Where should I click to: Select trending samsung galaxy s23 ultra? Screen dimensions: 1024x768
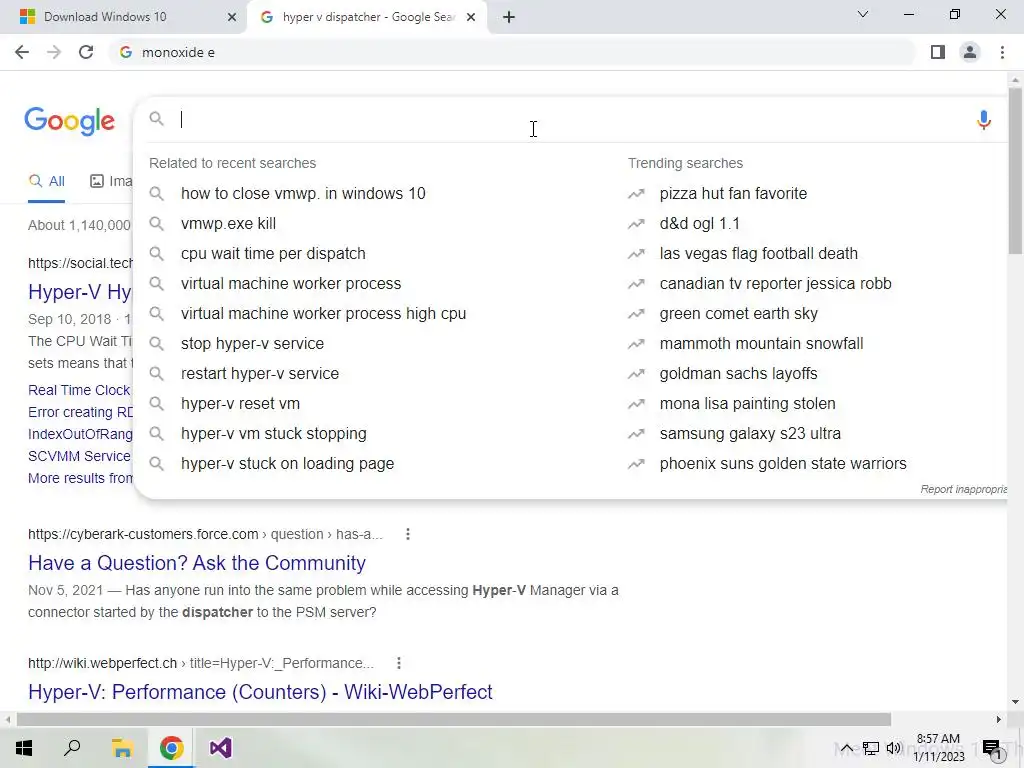(750, 434)
